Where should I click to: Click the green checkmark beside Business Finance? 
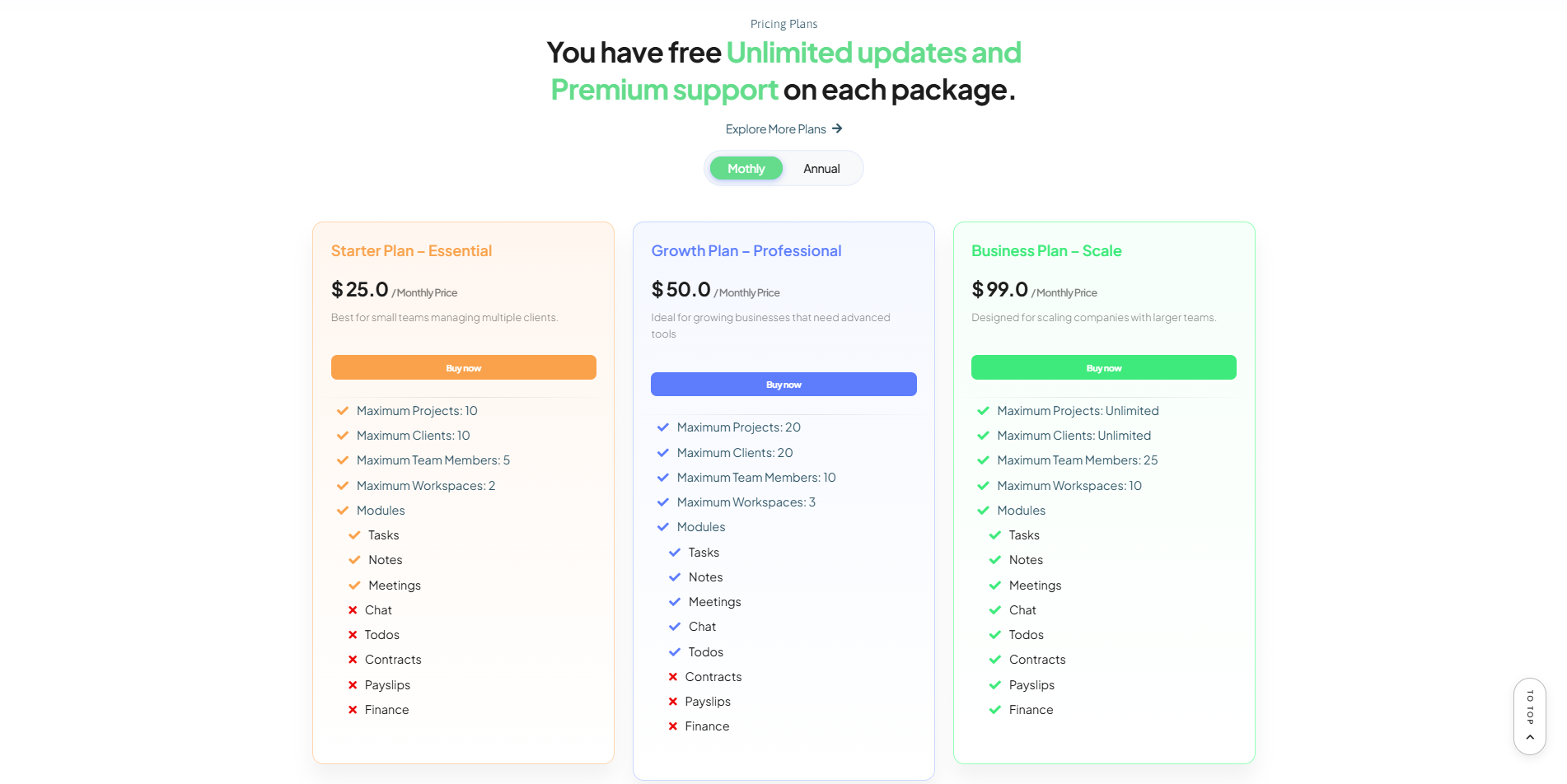[x=994, y=710]
